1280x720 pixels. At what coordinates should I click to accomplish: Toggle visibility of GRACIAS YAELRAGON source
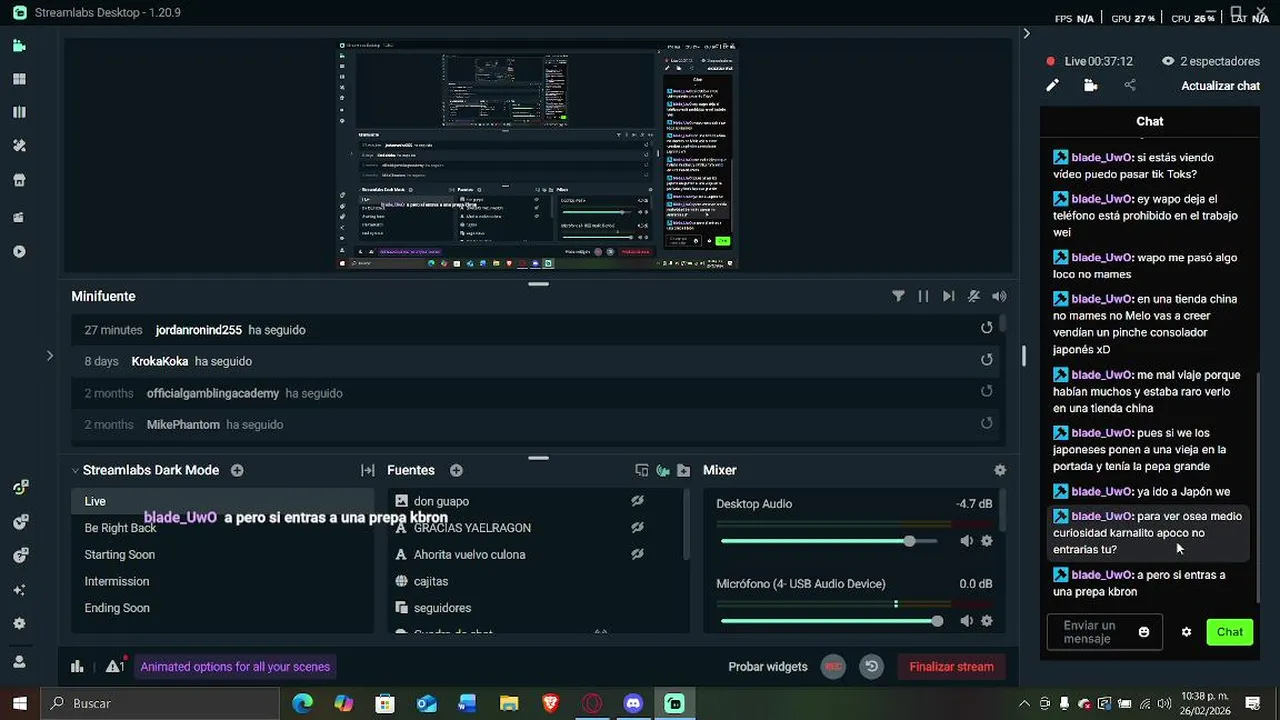[x=637, y=527]
